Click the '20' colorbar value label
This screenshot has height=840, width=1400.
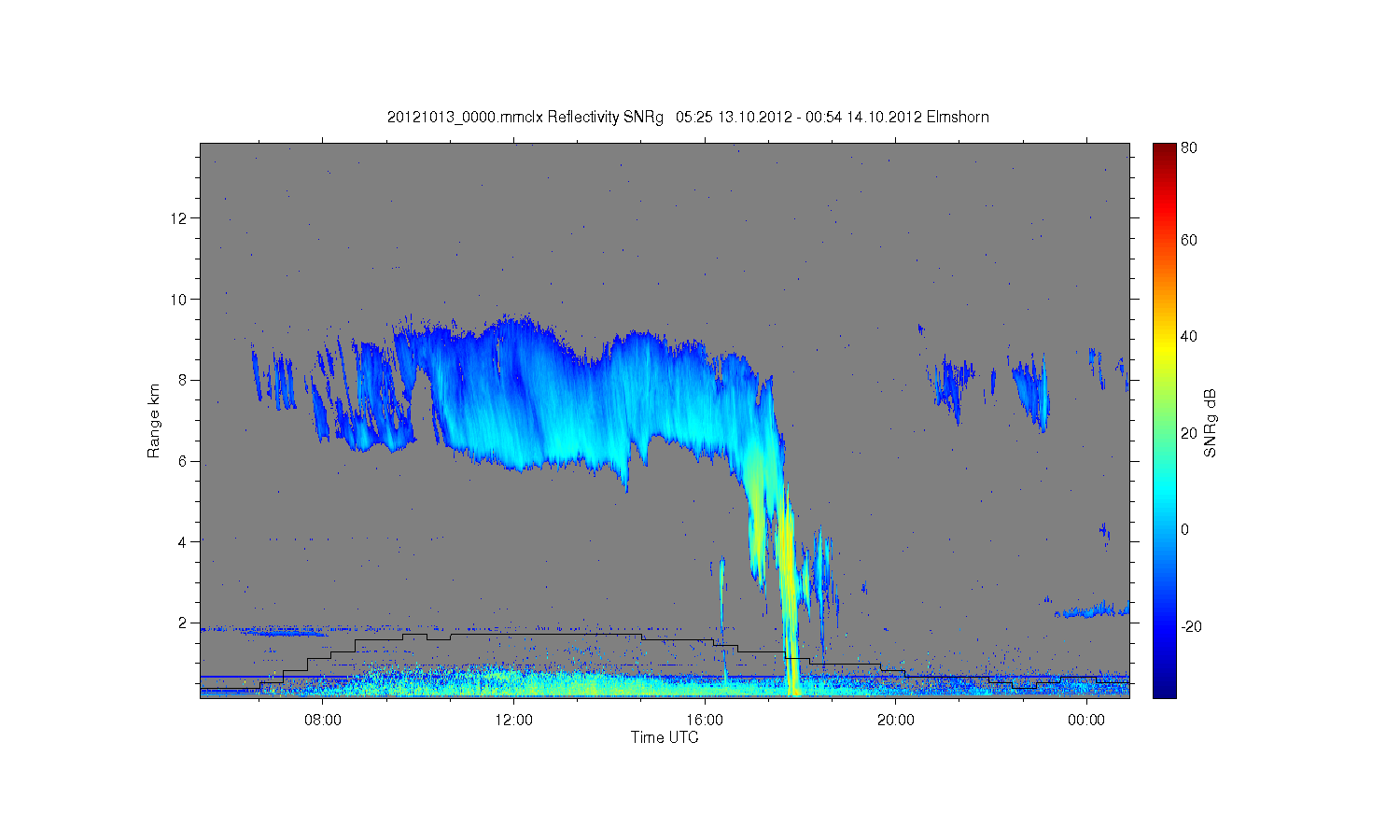pos(1189,433)
